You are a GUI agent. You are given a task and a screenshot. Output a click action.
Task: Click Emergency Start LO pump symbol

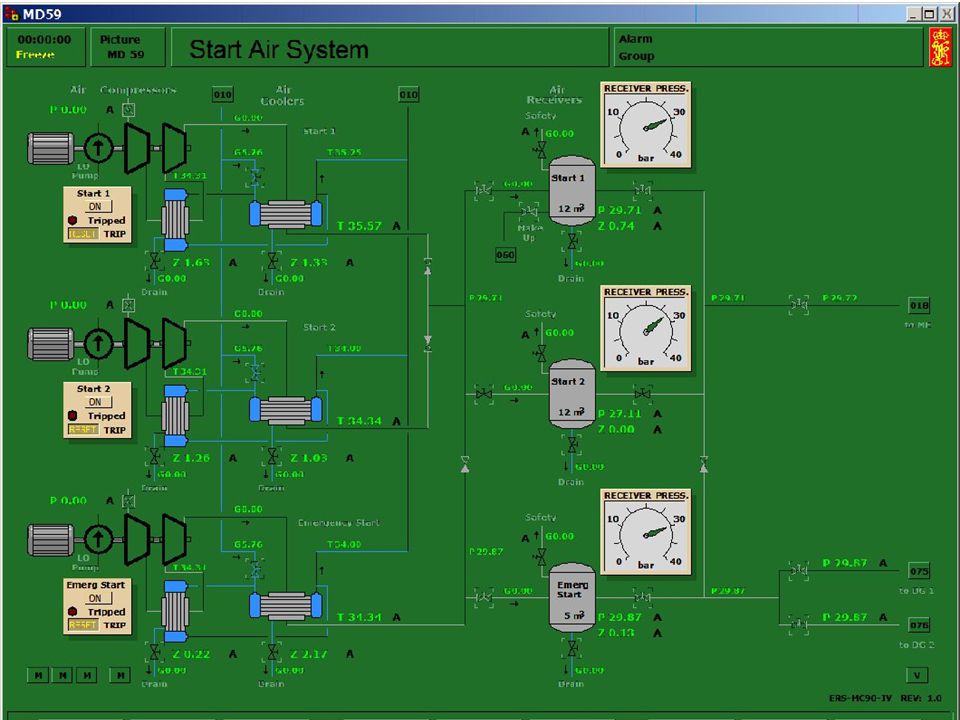point(98,539)
